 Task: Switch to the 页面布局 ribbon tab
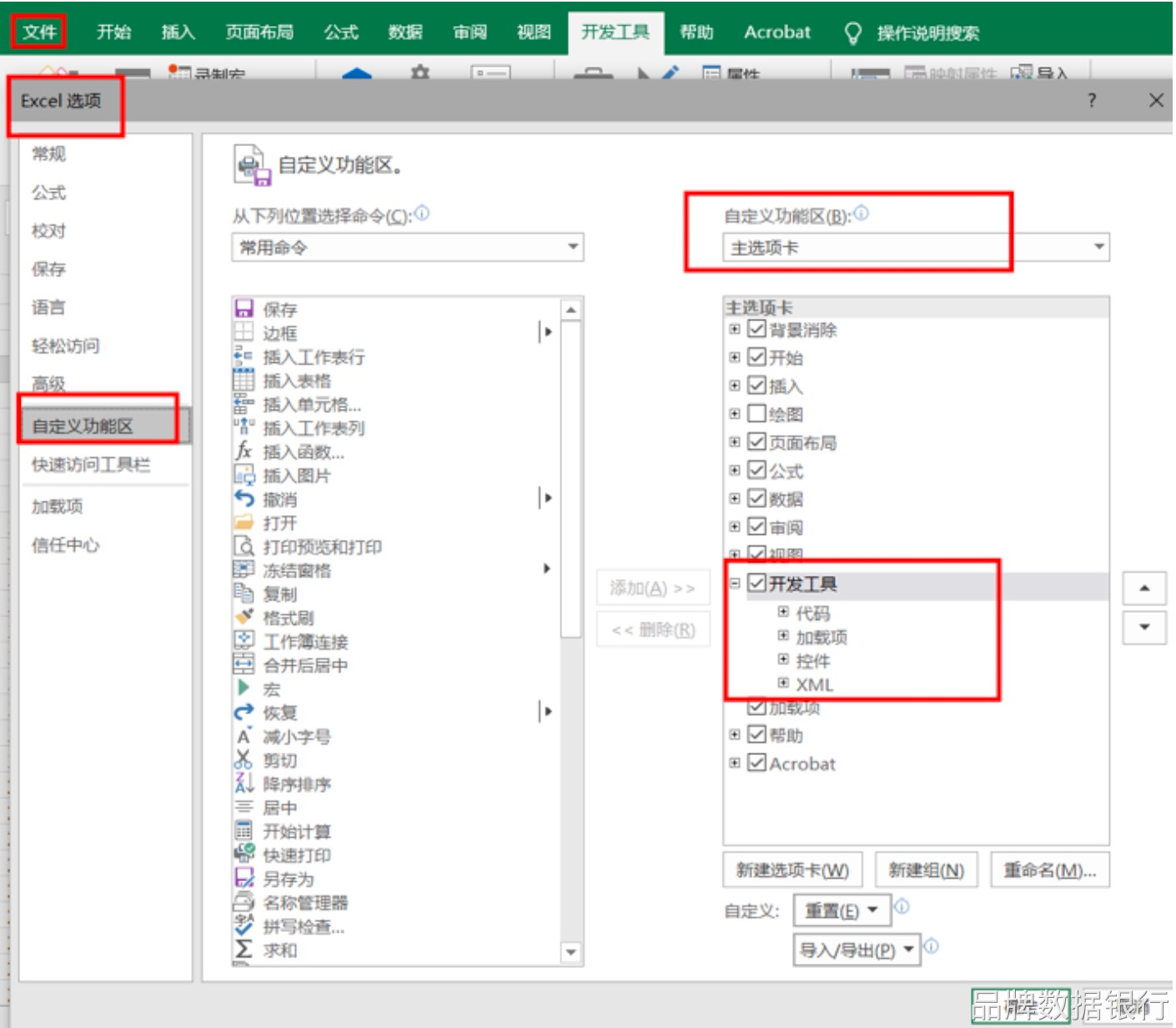pos(259,32)
